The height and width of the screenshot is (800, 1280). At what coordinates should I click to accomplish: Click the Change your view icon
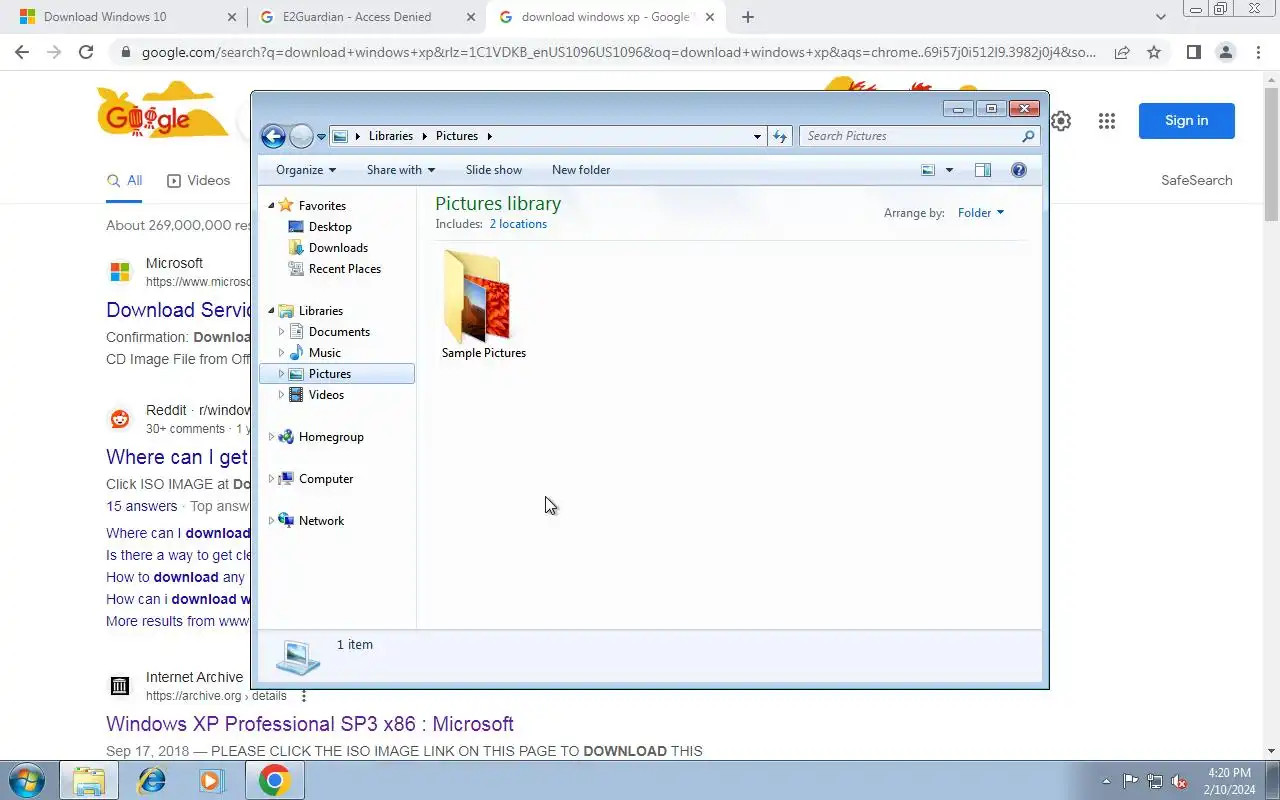(x=928, y=170)
